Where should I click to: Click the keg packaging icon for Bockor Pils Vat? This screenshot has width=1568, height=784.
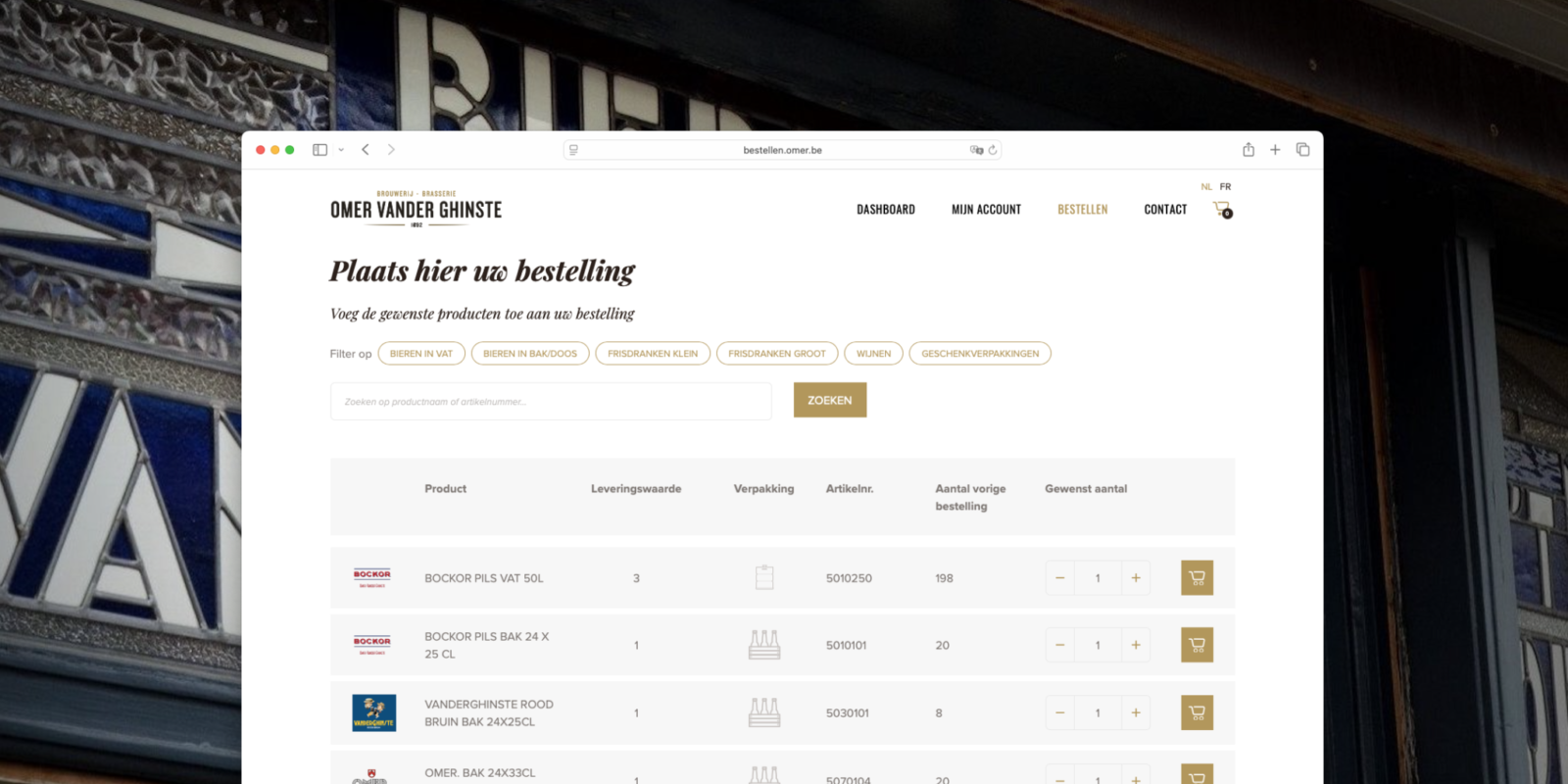(764, 577)
